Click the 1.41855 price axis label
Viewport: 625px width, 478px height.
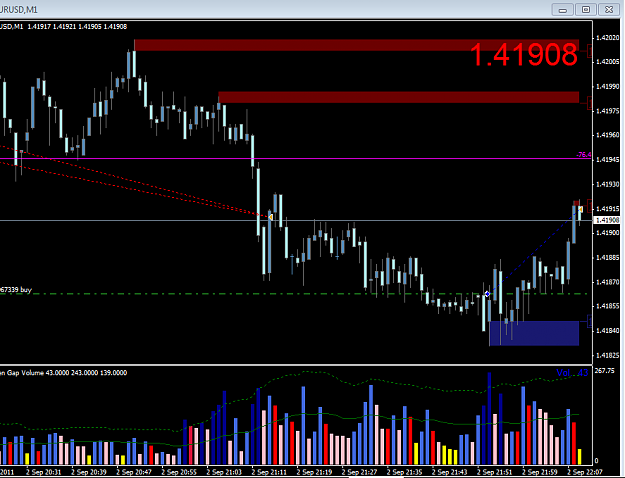pyautogui.click(x=608, y=306)
